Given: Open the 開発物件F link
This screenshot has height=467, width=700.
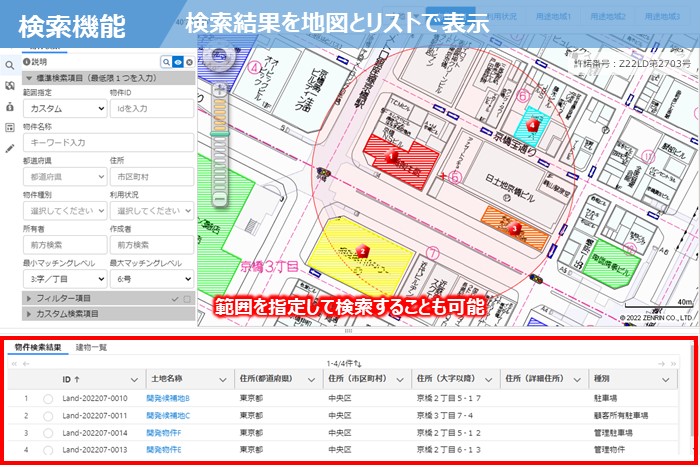Looking at the screenshot, I should click(x=164, y=433).
